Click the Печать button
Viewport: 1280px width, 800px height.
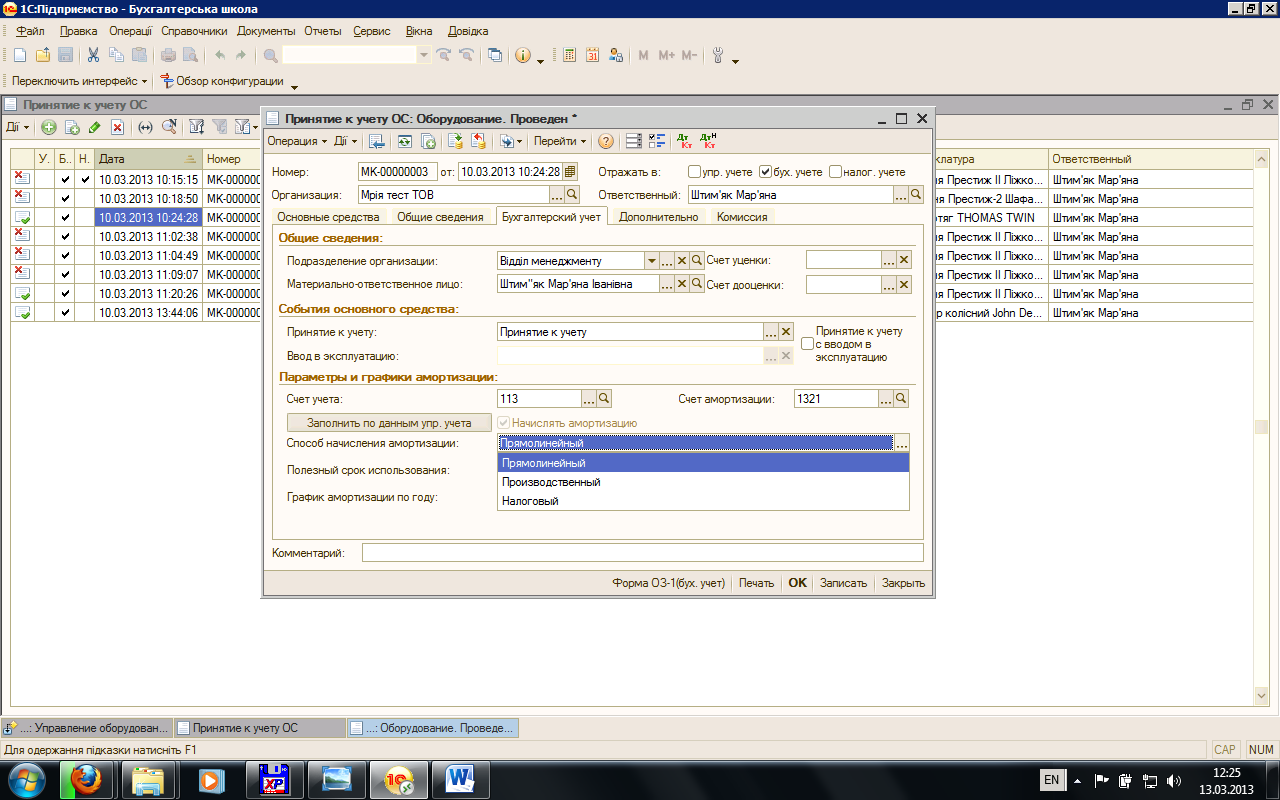coord(756,583)
